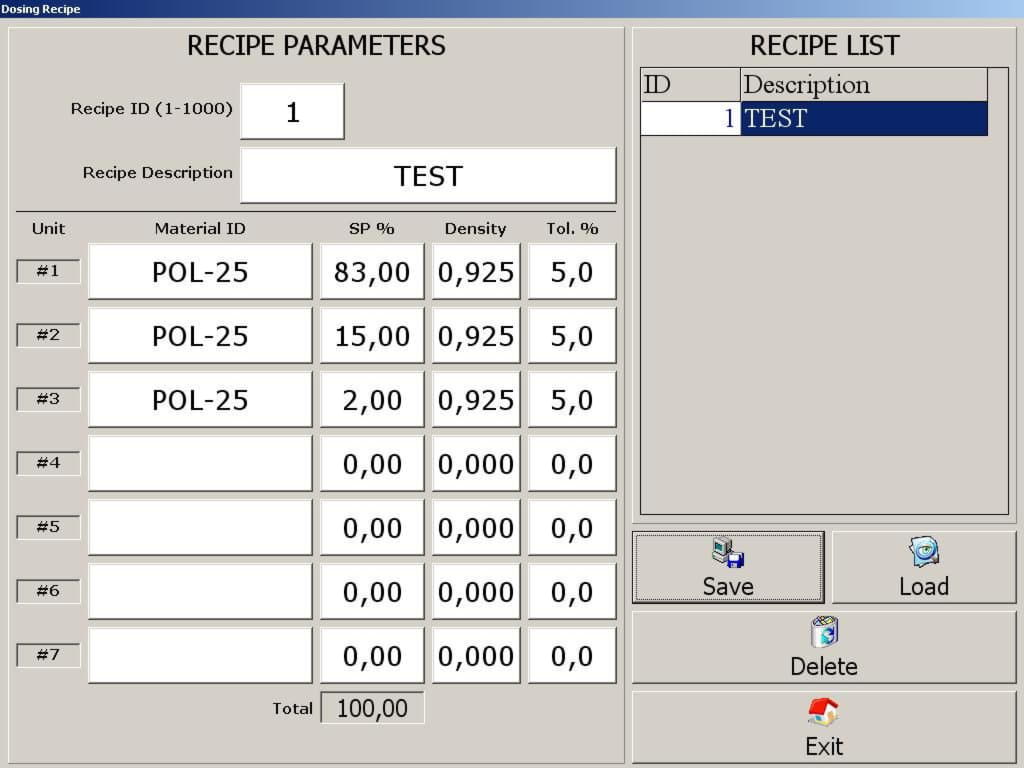Edit unit #3 SP % value 2,00

[x=372, y=400]
